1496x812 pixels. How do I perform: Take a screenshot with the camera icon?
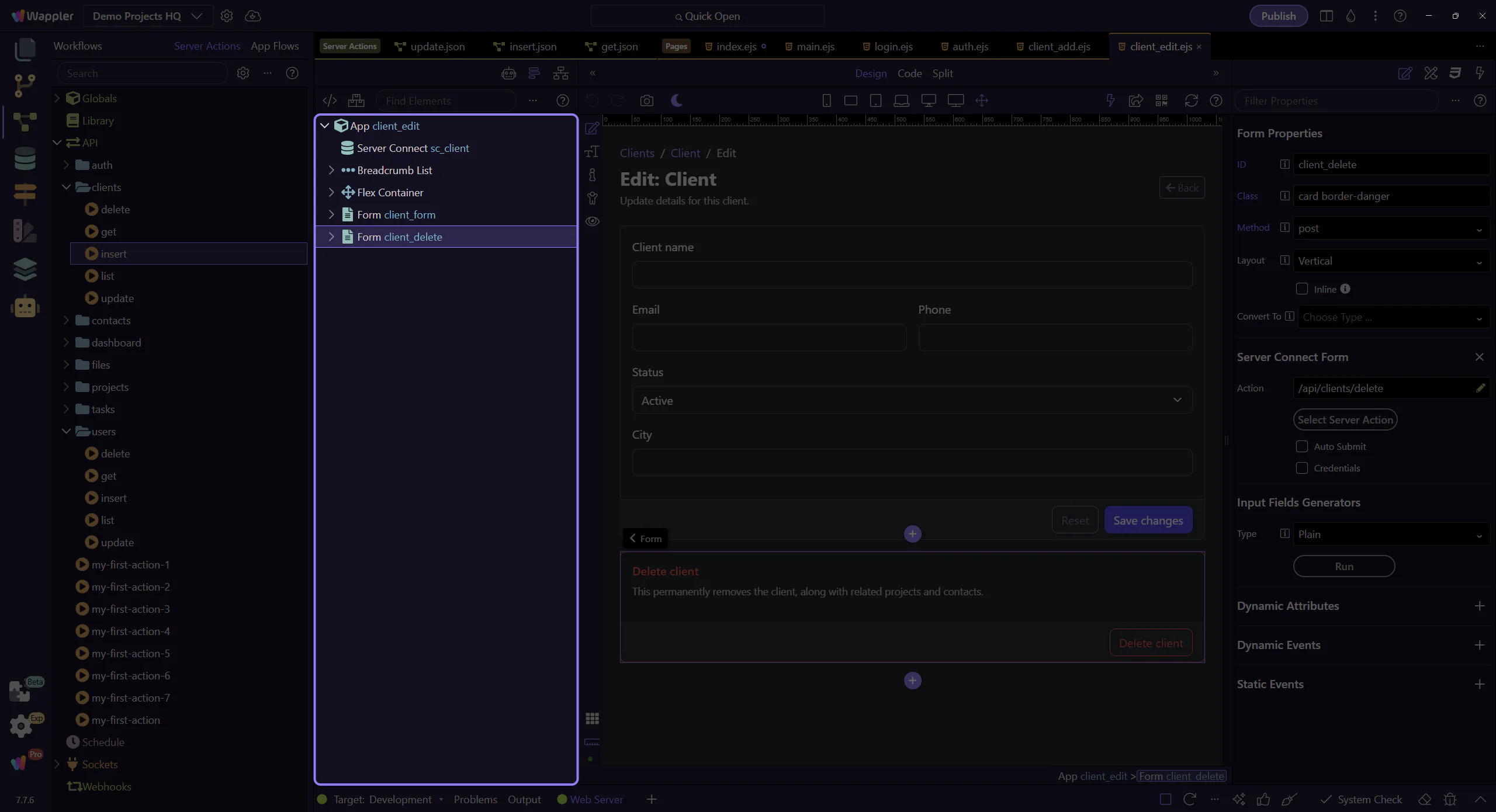[x=646, y=100]
